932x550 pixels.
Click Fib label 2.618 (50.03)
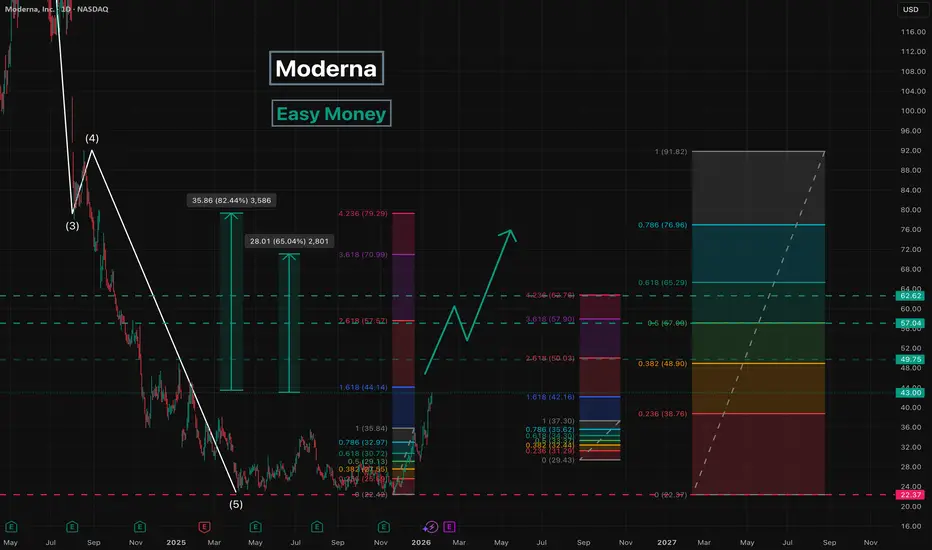[550, 359]
